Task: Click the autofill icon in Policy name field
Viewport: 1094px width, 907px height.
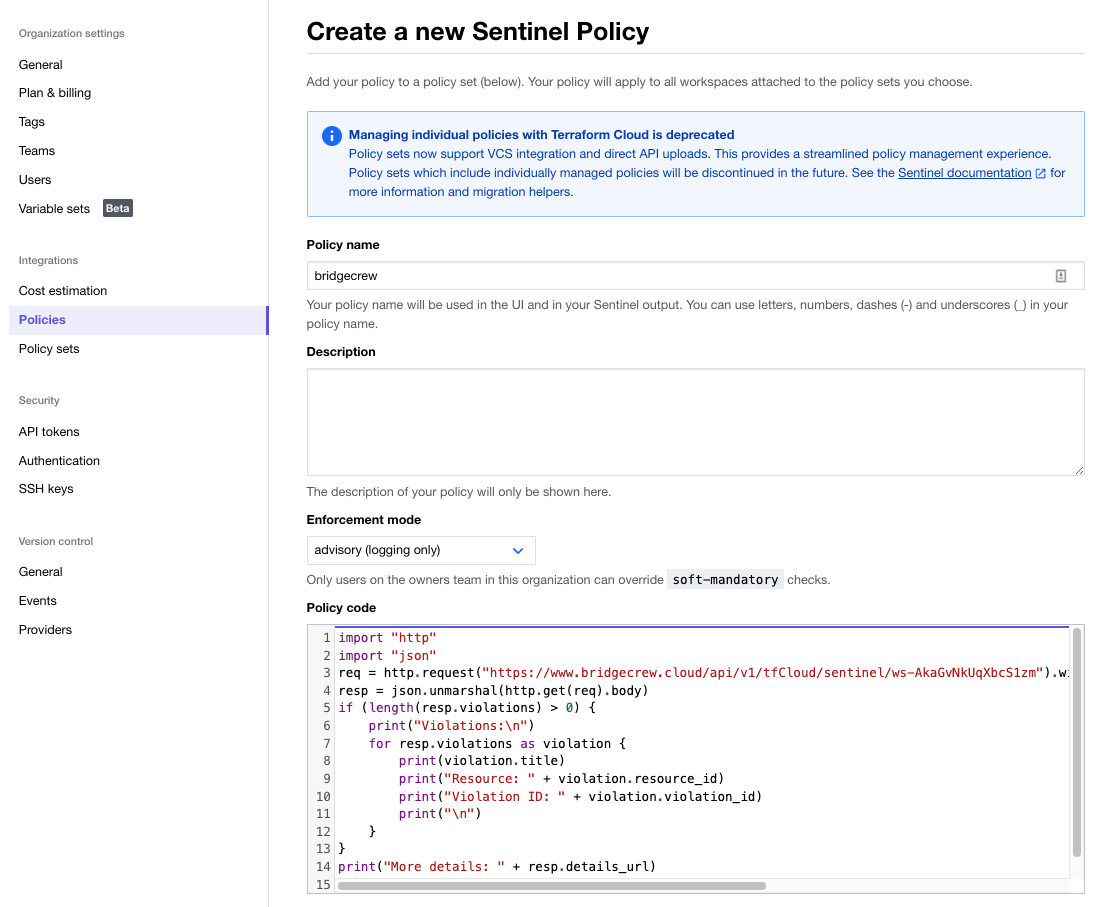Action: 1061,276
